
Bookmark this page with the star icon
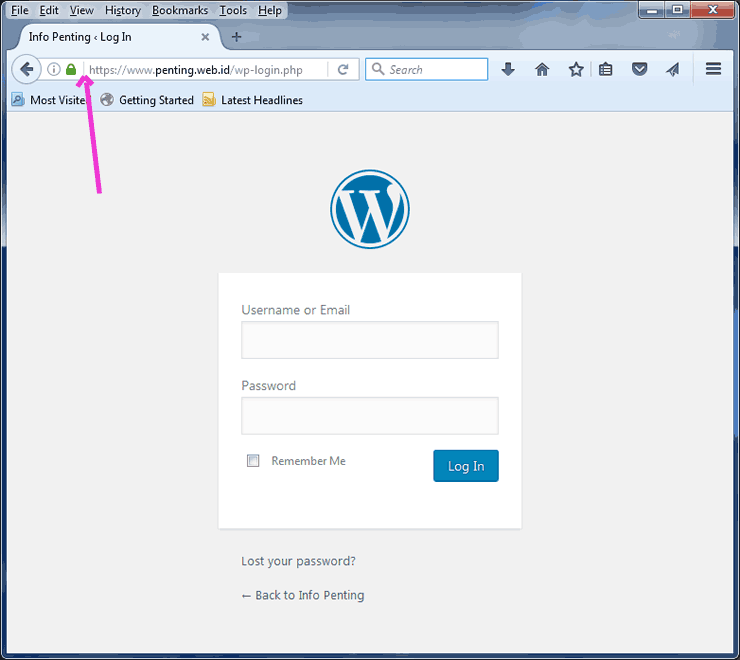pos(576,69)
